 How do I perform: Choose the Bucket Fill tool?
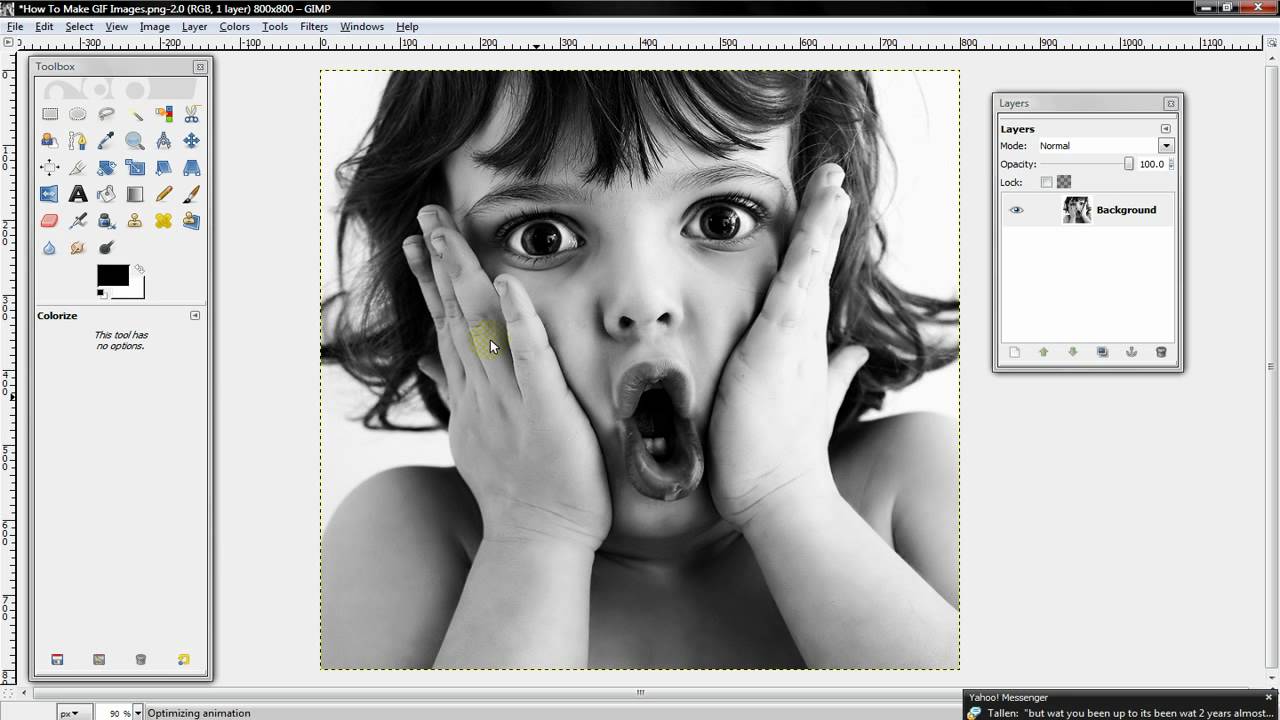pos(106,194)
